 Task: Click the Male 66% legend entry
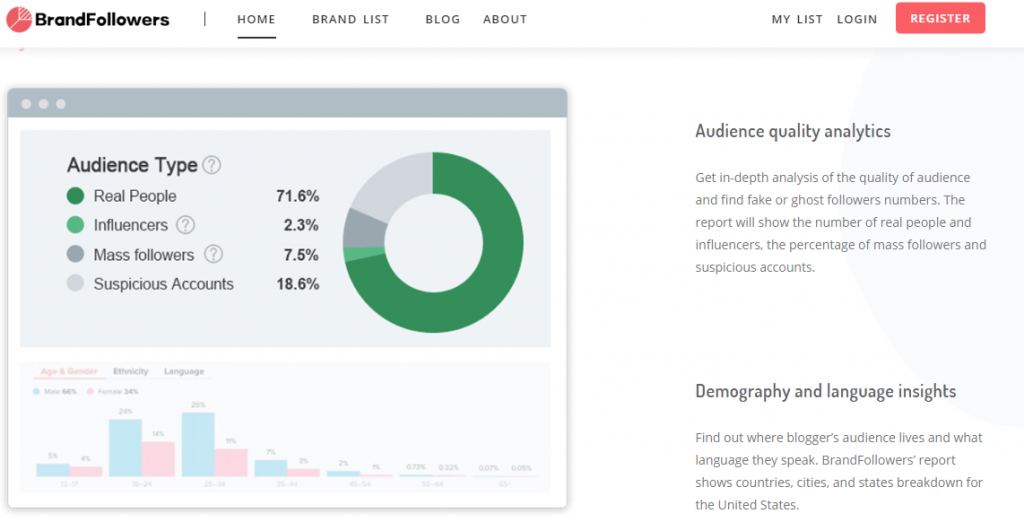55,391
